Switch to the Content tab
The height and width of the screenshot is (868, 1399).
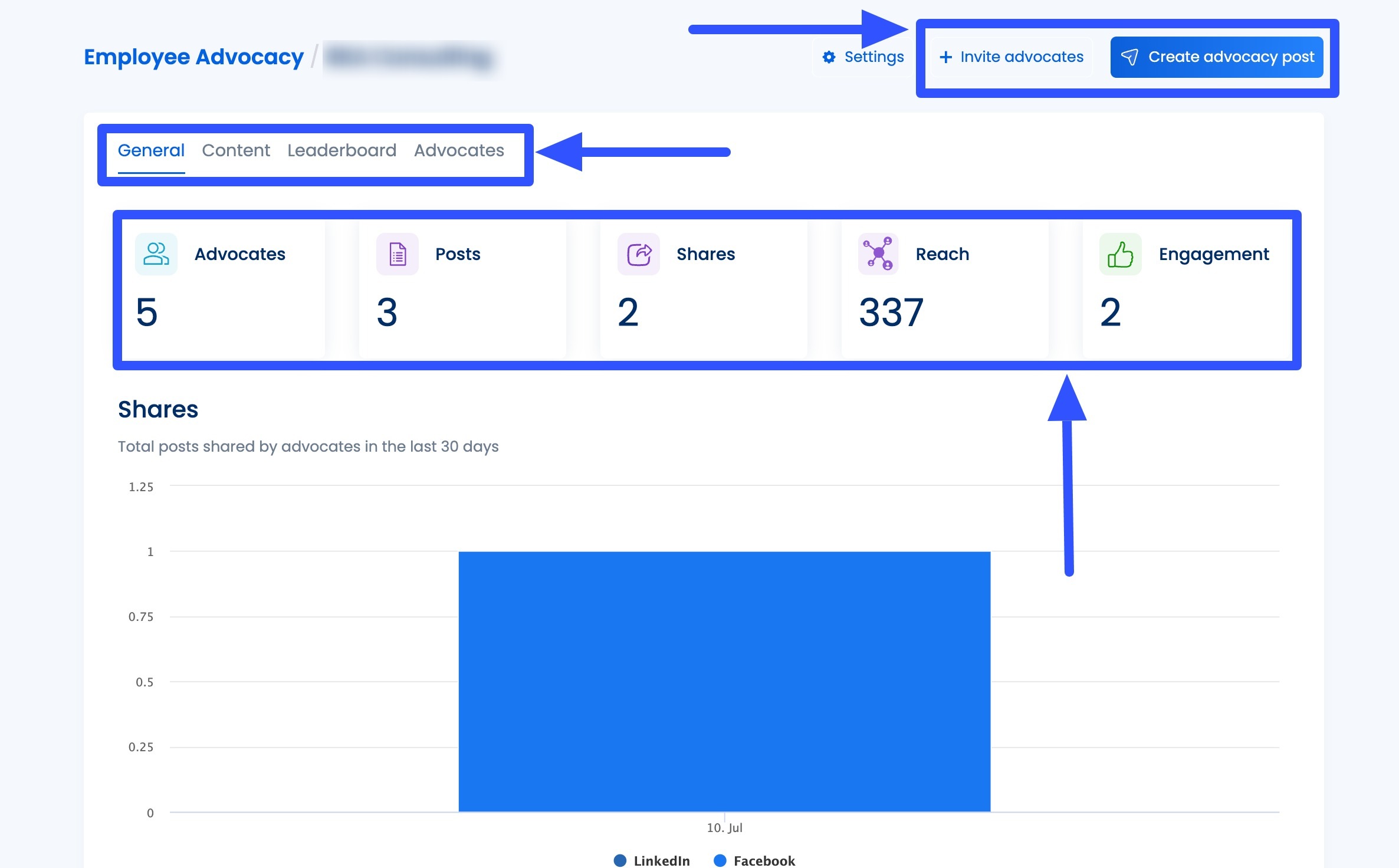coord(235,150)
